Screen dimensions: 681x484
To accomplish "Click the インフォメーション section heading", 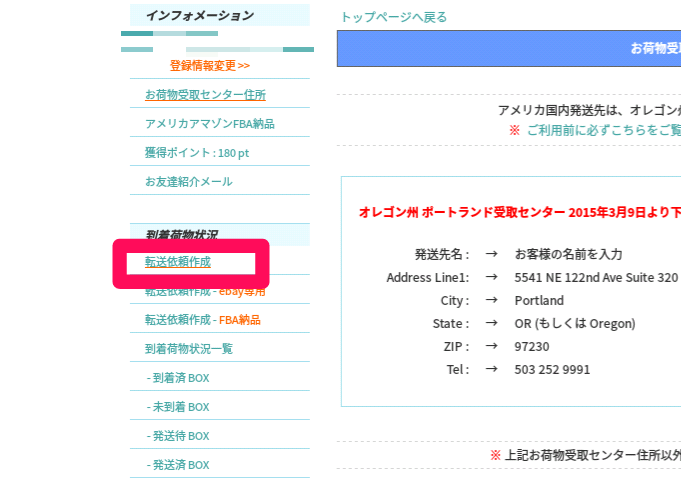I will (x=200, y=16).
